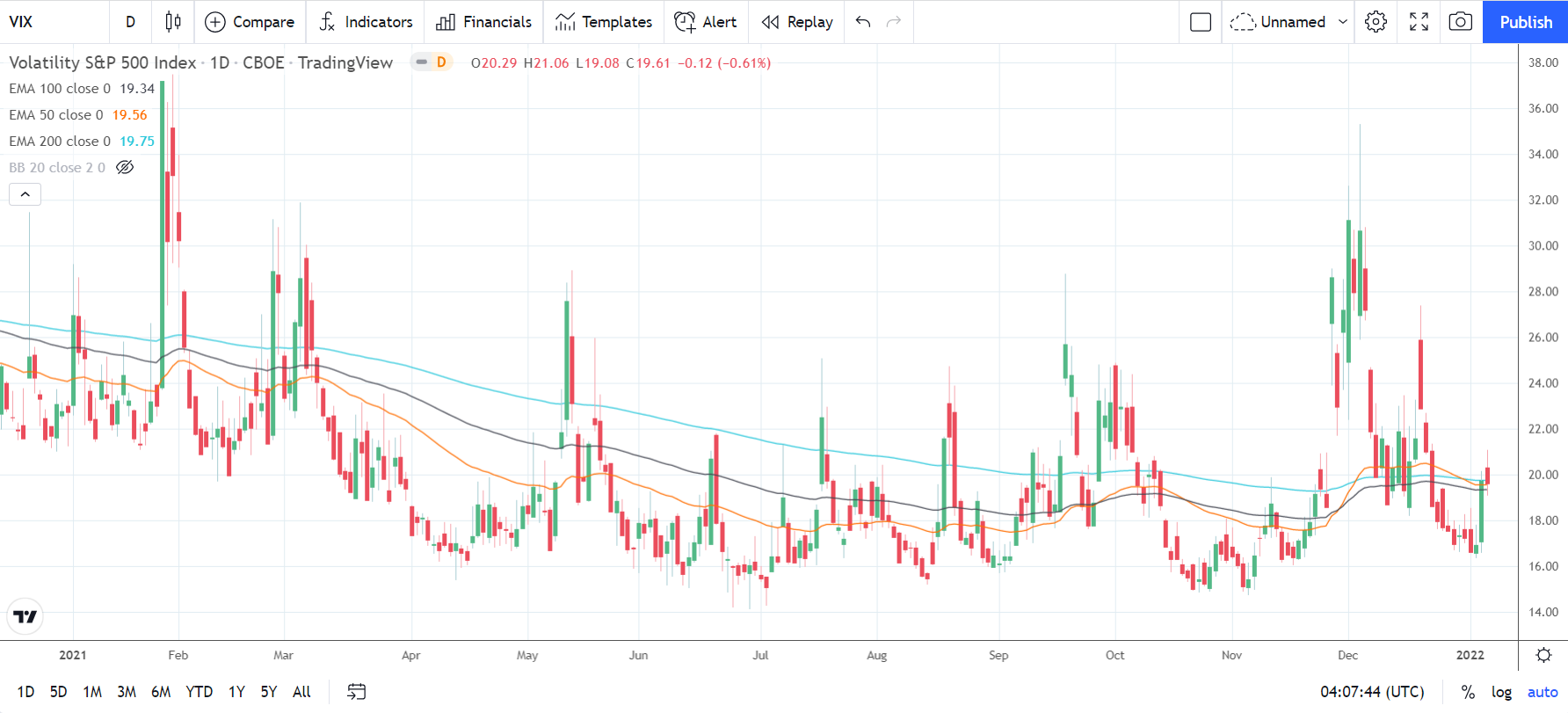
Task: Select the 1M date range
Action: pos(92,692)
